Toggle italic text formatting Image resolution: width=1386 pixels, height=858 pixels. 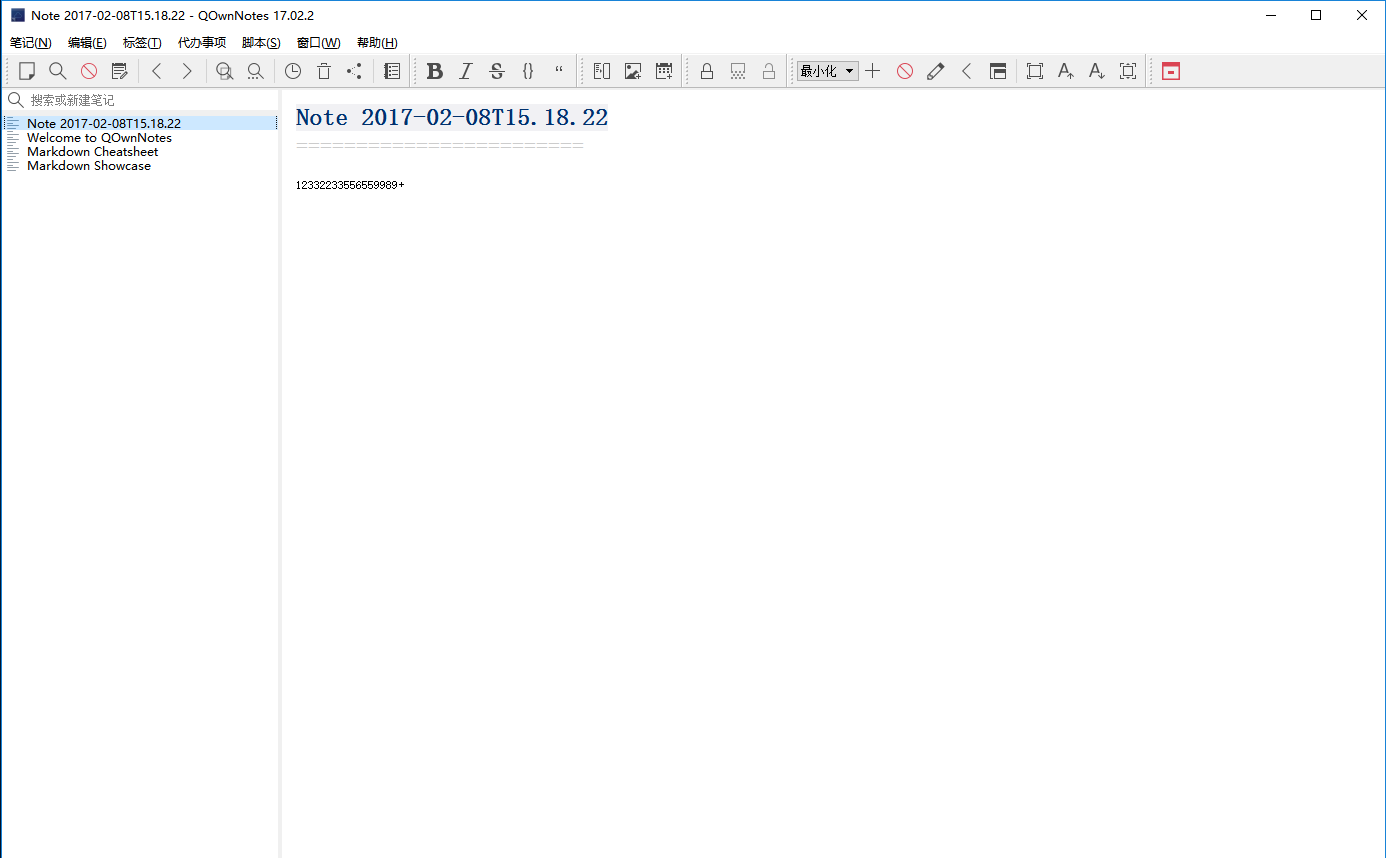point(465,71)
